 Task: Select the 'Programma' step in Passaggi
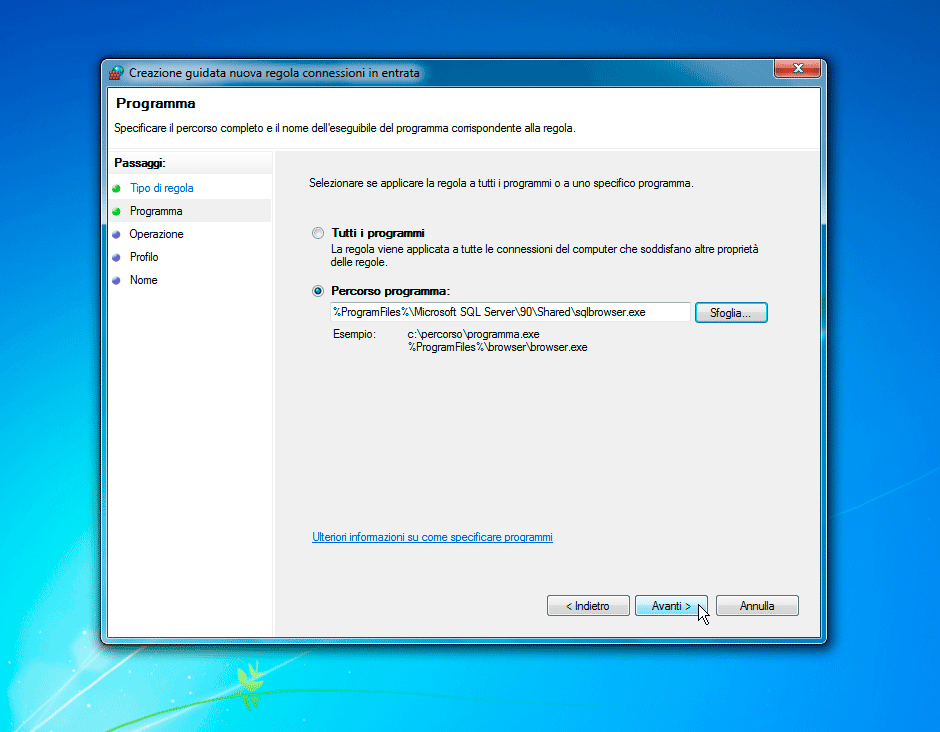pyautogui.click(x=156, y=211)
